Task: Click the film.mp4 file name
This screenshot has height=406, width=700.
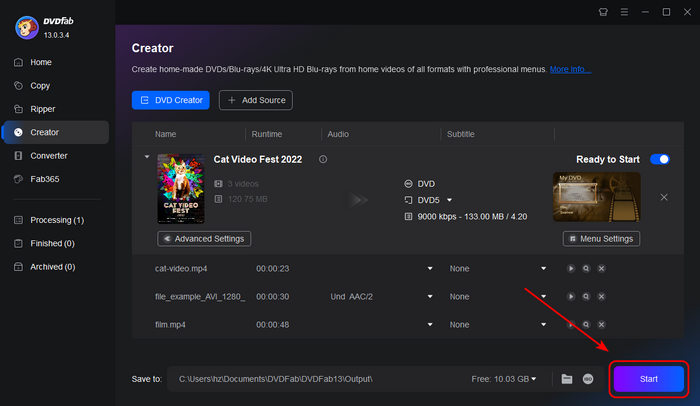Action: coord(170,325)
